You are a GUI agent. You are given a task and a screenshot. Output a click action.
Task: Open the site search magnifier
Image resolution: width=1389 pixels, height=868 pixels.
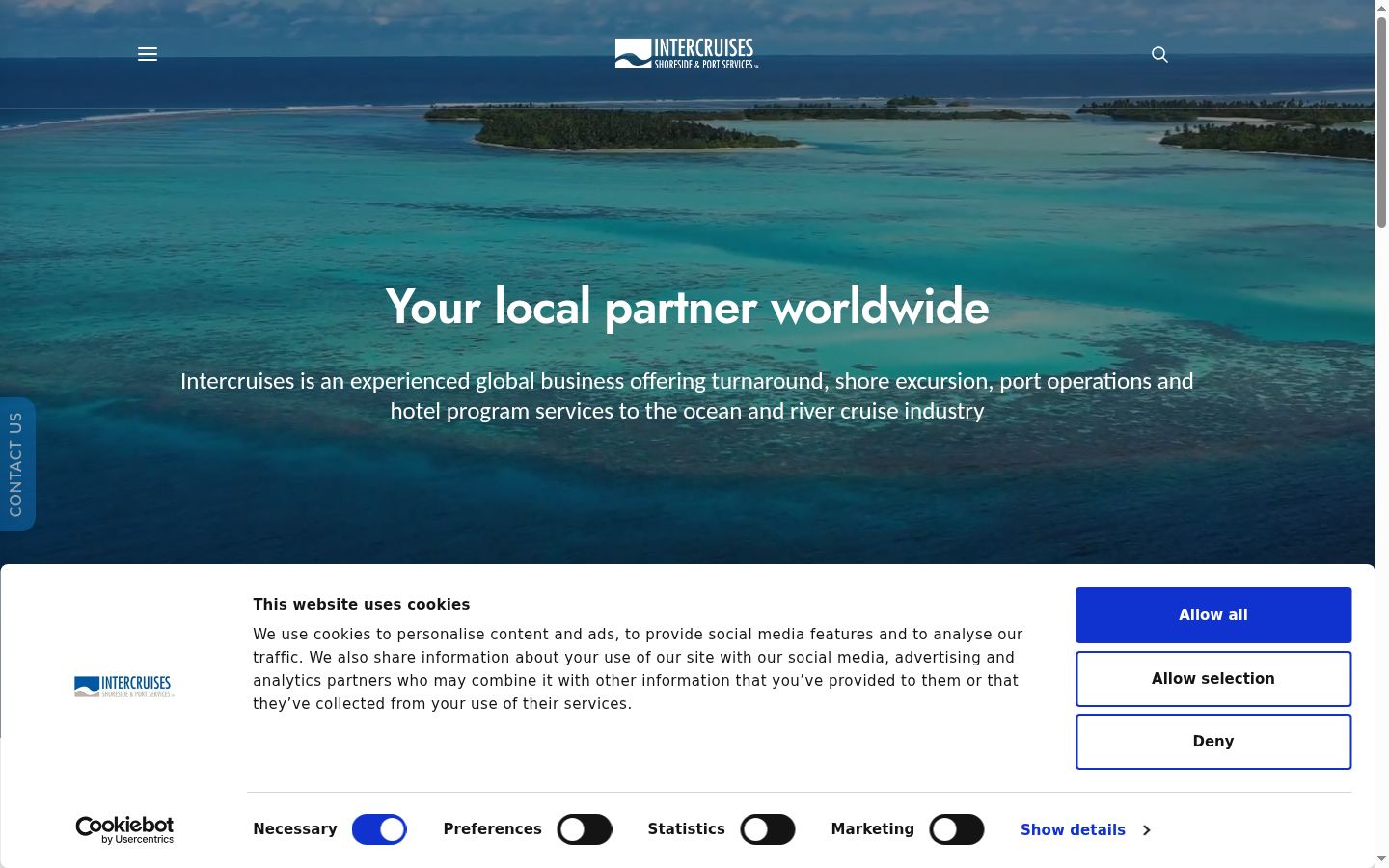(x=1159, y=54)
